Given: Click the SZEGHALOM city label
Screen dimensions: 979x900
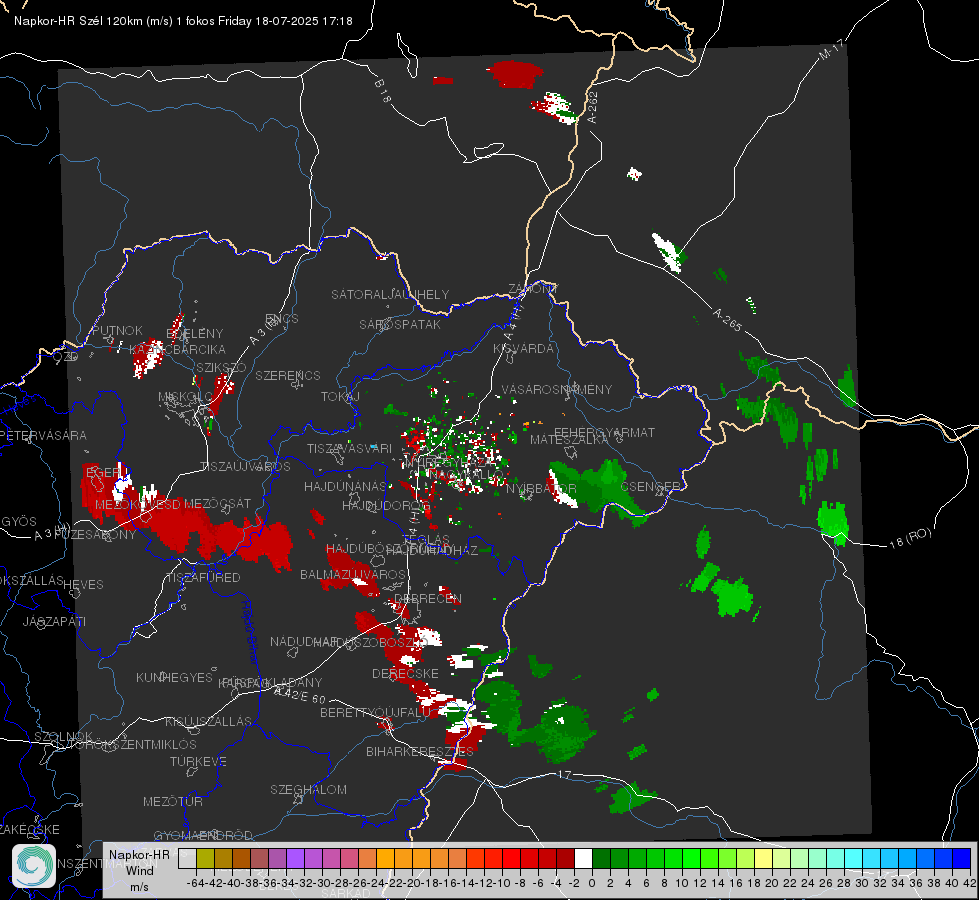Looking at the screenshot, I should tap(308, 789).
